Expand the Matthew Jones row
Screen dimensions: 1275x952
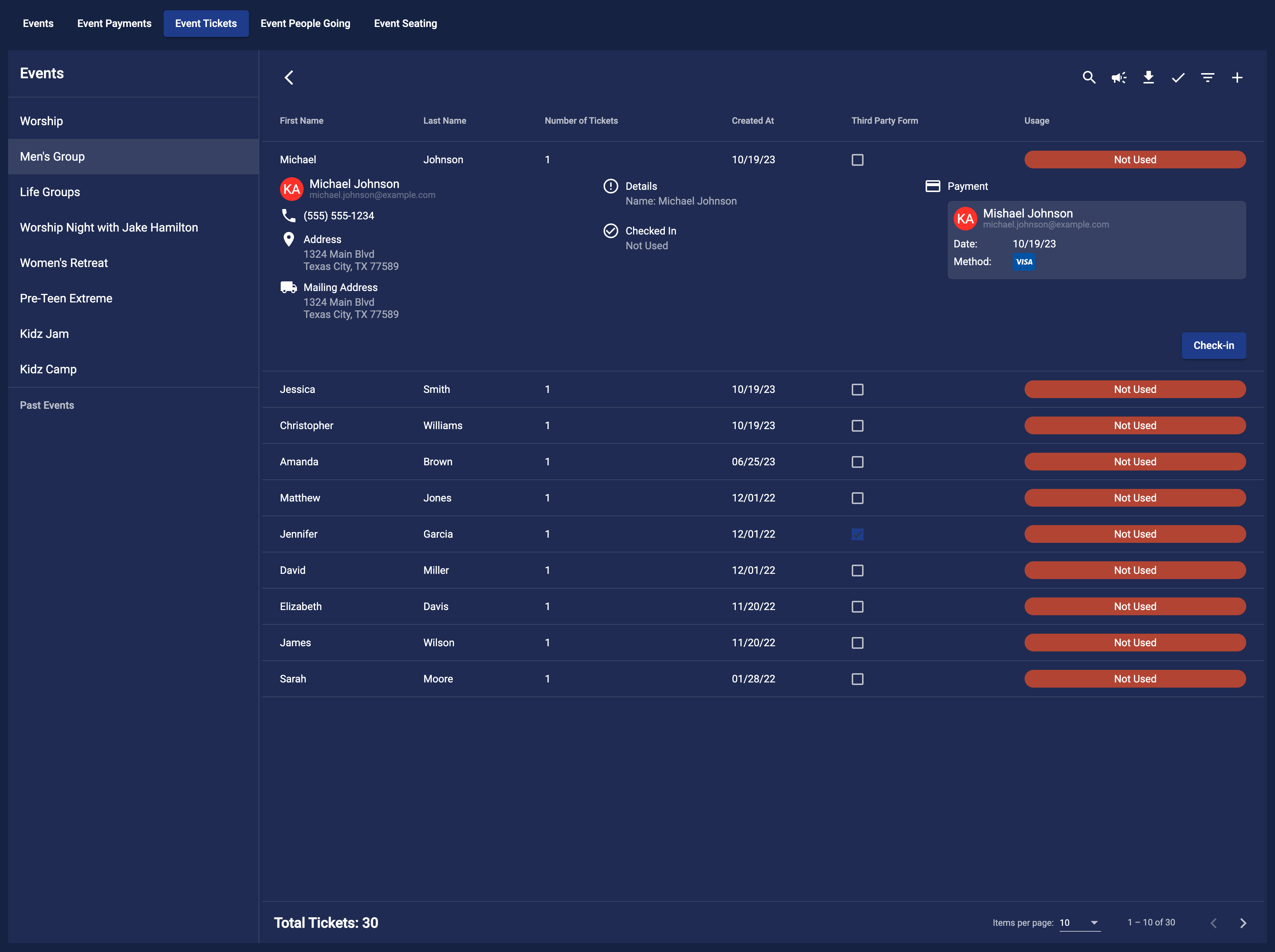763,498
